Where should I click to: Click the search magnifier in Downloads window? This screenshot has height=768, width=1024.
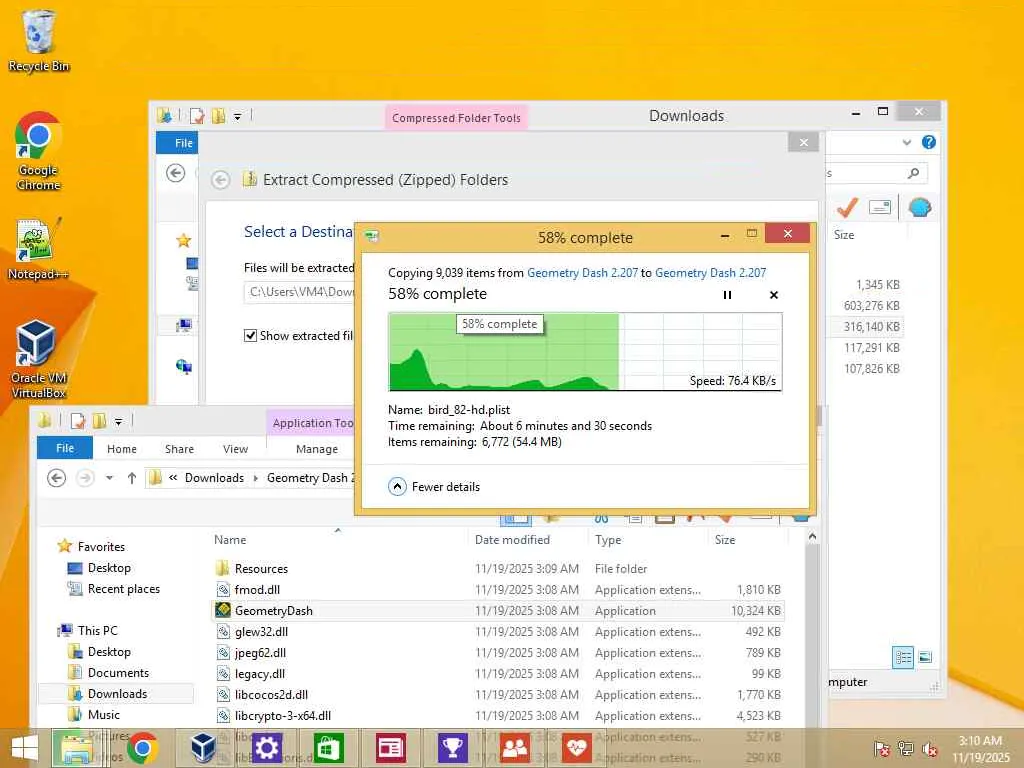pos(914,173)
